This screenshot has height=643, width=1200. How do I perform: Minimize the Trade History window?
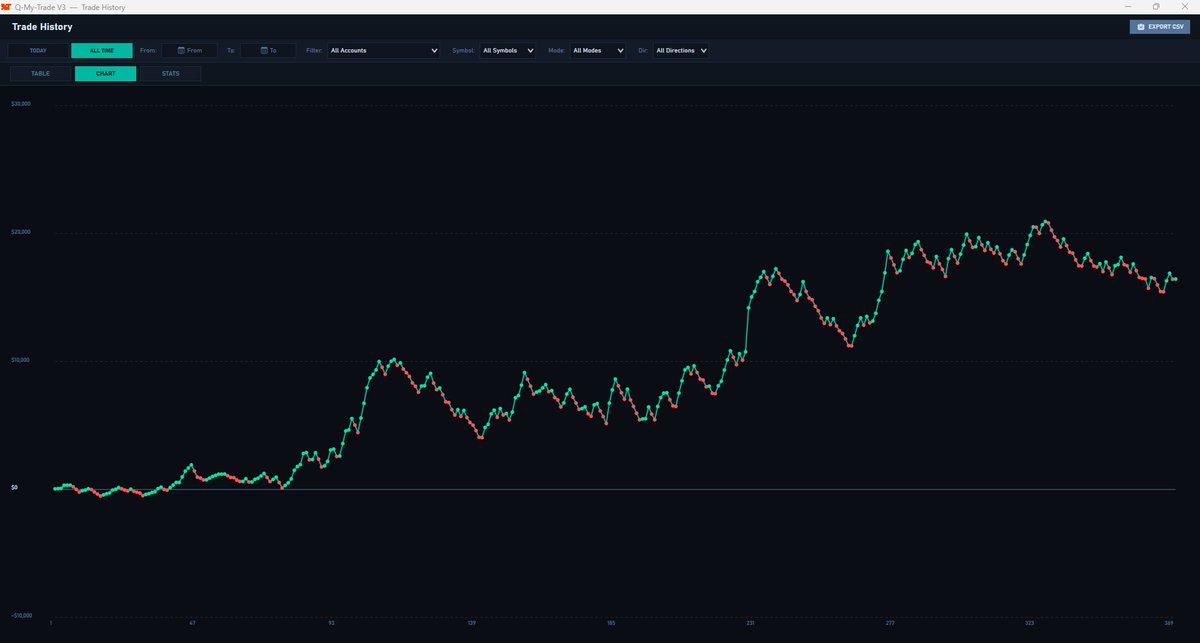[x=1129, y=6]
